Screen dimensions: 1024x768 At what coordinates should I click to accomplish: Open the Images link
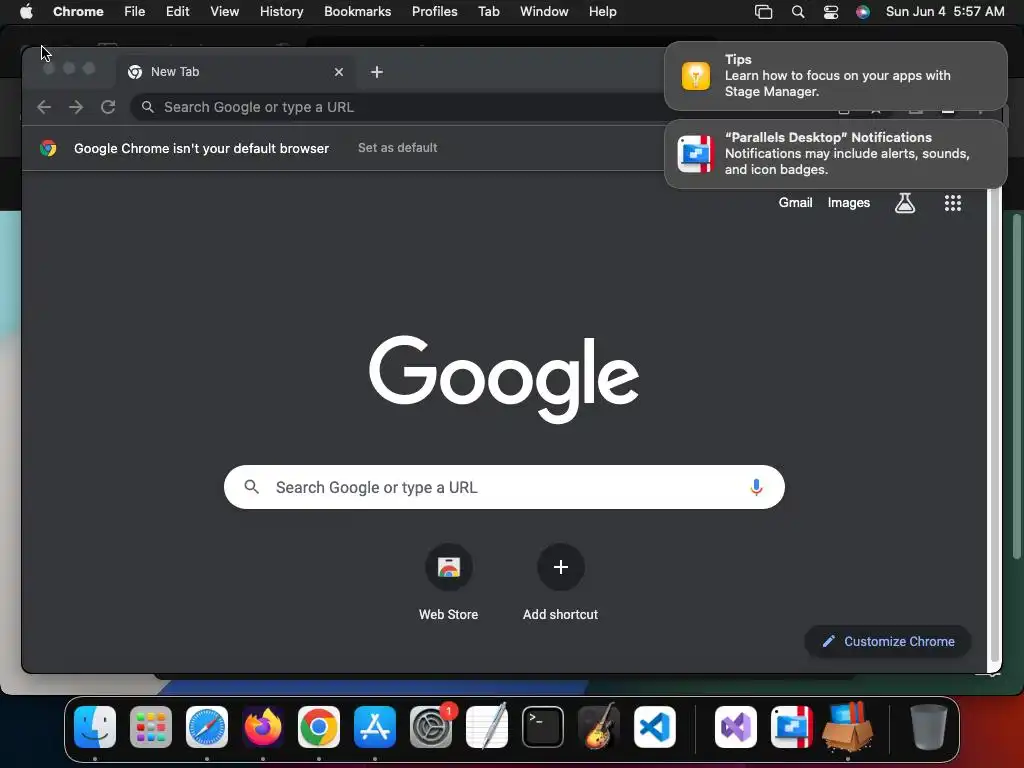848,203
